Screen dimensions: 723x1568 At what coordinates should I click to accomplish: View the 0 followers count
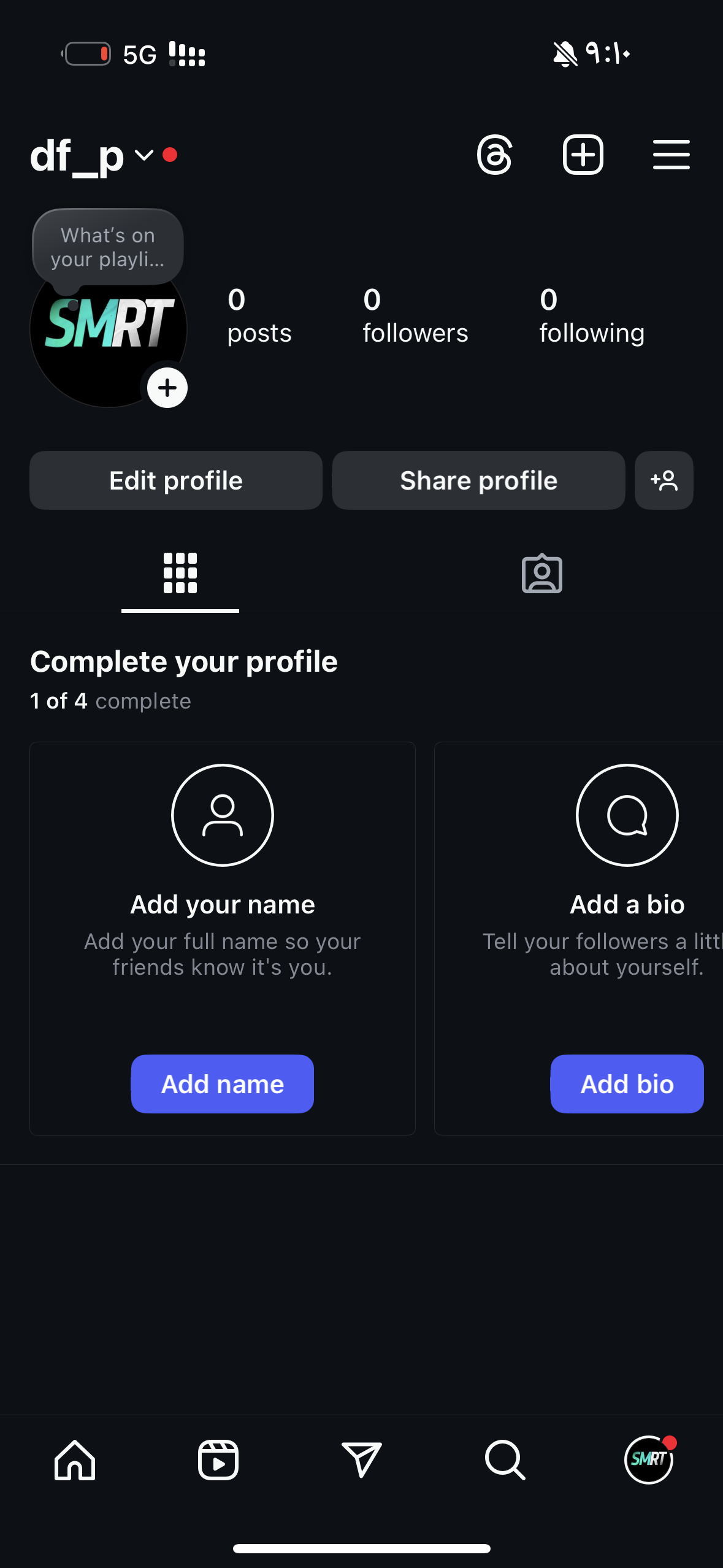(x=415, y=316)
